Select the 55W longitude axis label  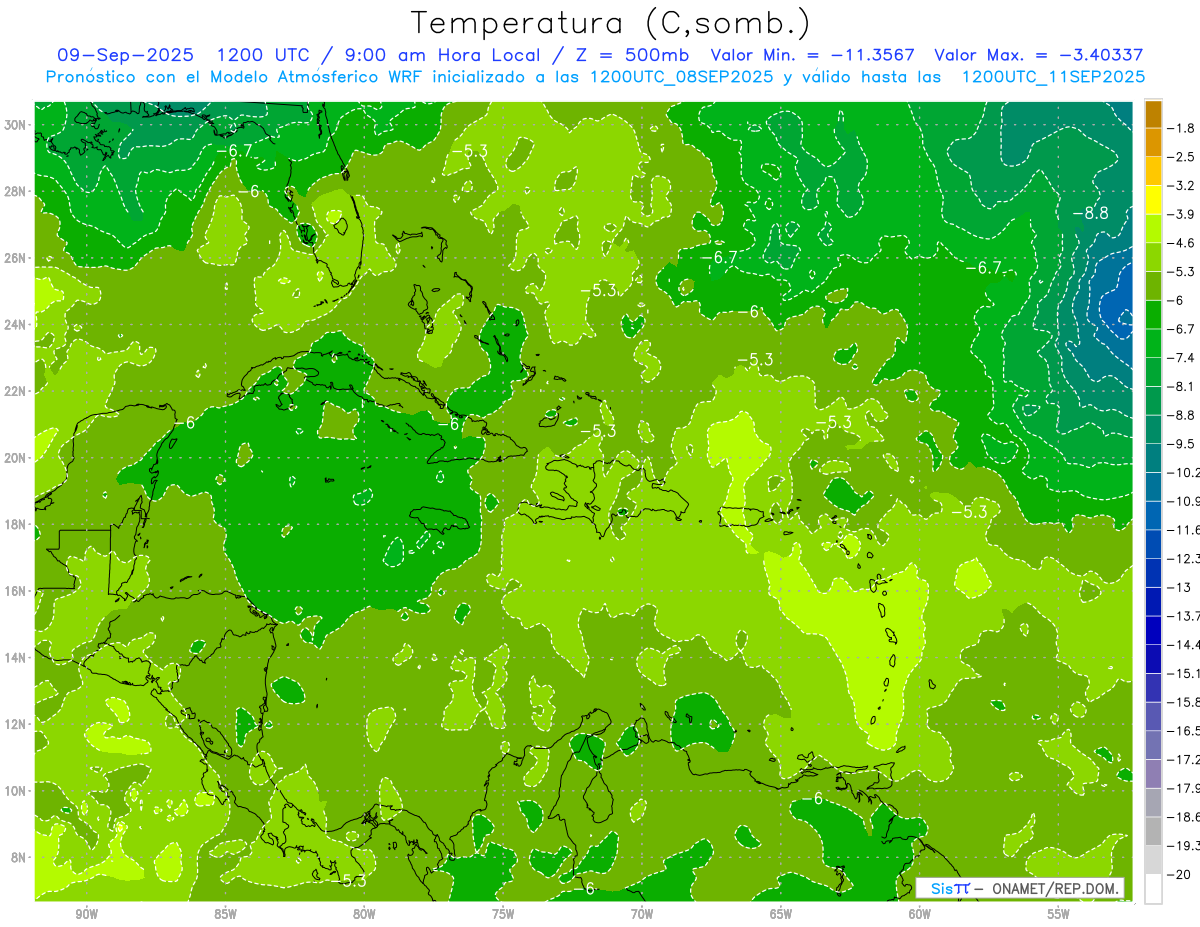pyautogui.click(x=1059, y=914)
